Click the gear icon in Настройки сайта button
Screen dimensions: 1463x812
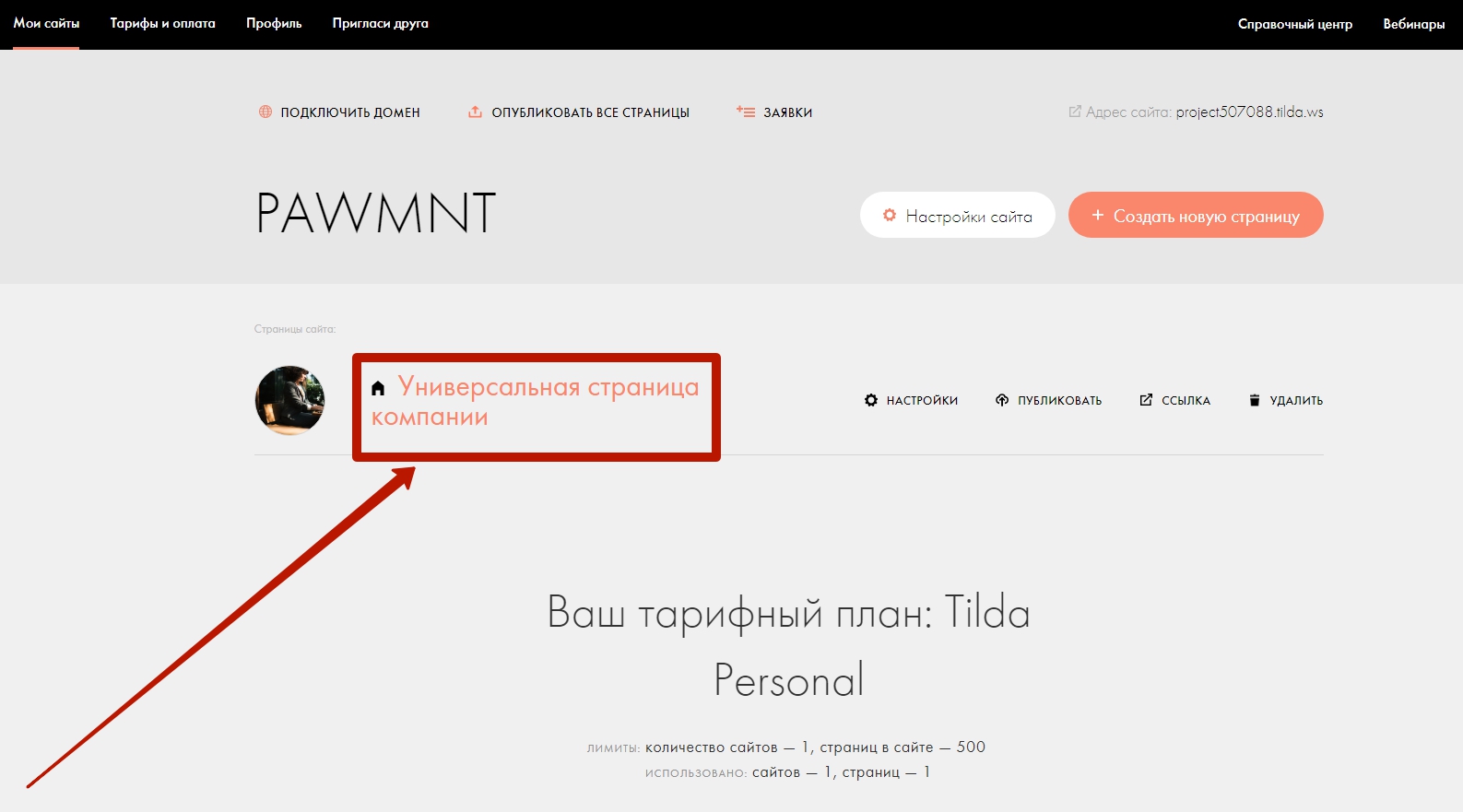890,215
